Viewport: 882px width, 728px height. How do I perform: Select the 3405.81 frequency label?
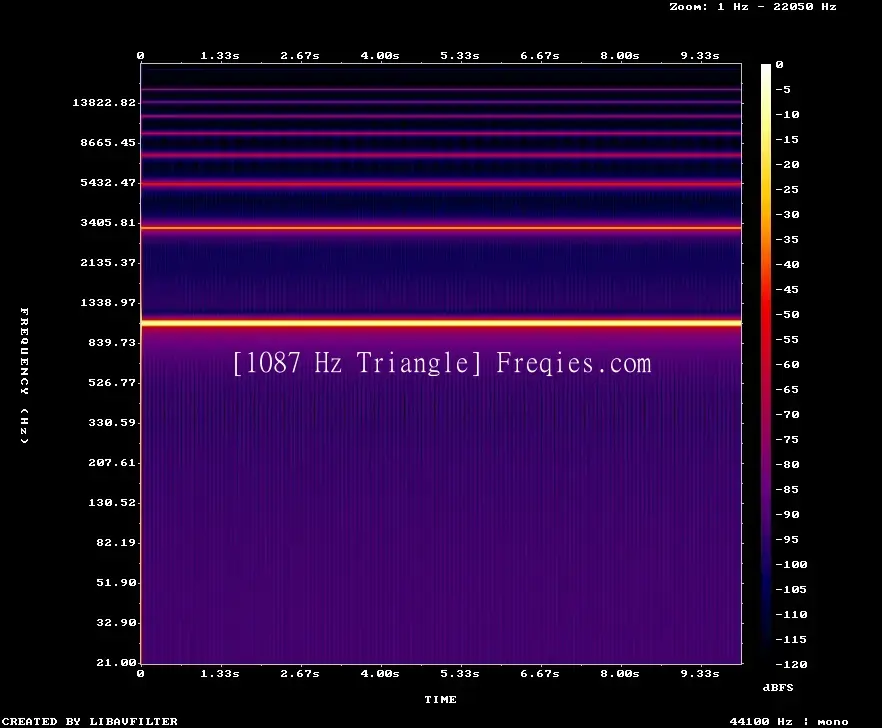tap(108, 222)
